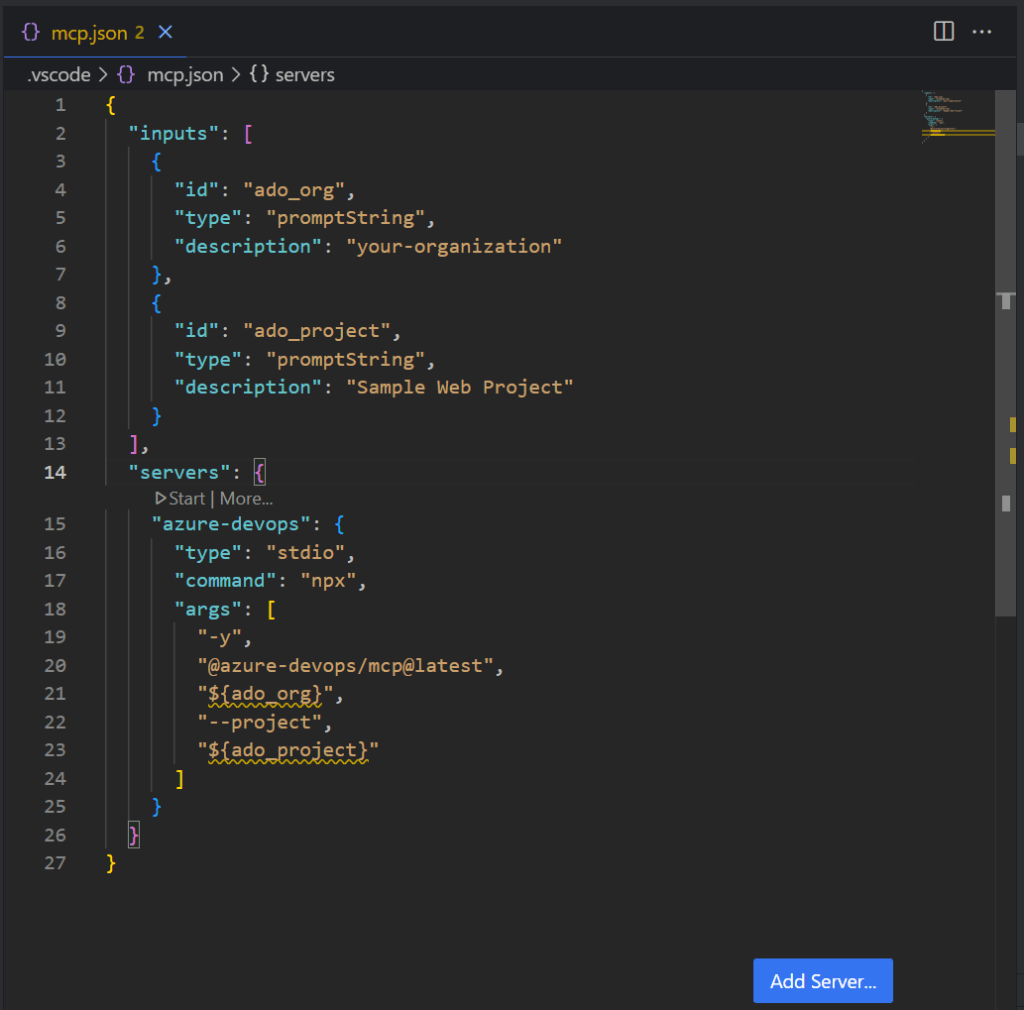Click the JSON braces icon in the mcp.json tab

(31, 32)
